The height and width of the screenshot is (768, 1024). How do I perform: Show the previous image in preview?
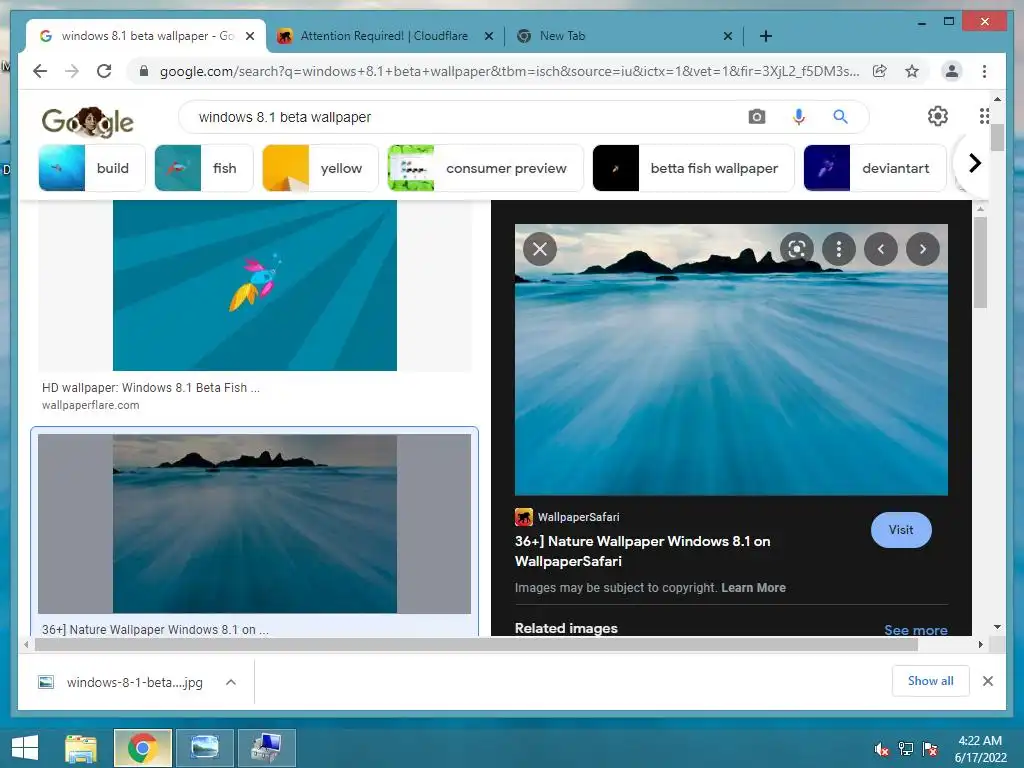pos(880,249)
